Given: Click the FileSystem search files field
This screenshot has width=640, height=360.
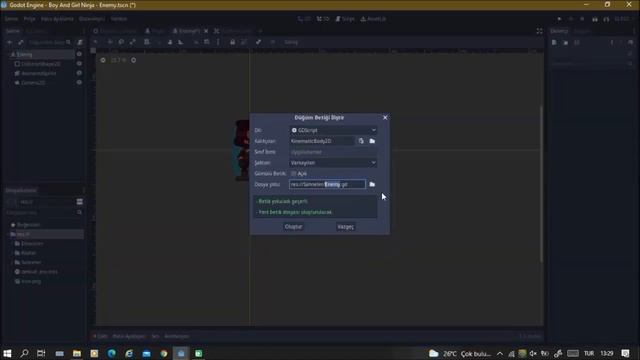Looking at the screenshot, I should pyautogui.click(x=44, y=213).
